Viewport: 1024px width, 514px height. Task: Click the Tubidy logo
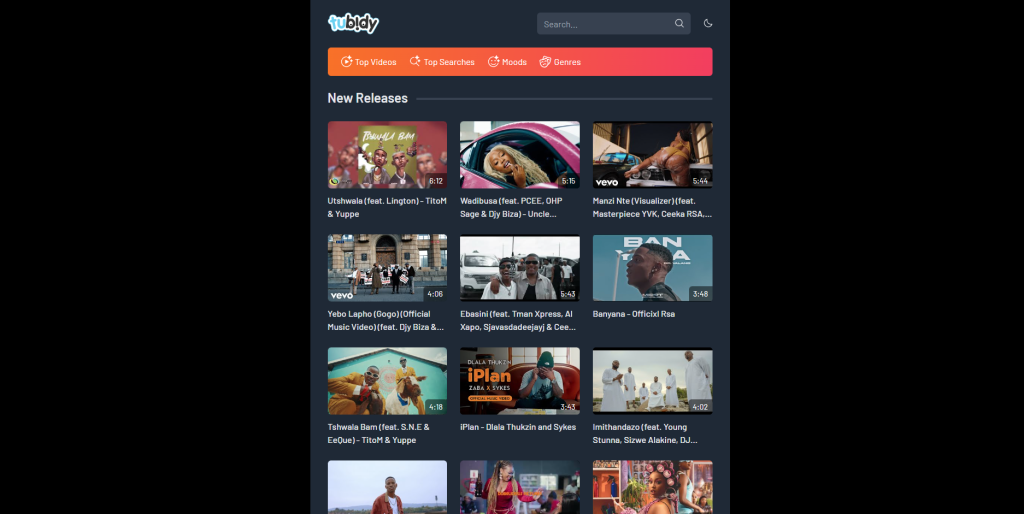(353, 24)
